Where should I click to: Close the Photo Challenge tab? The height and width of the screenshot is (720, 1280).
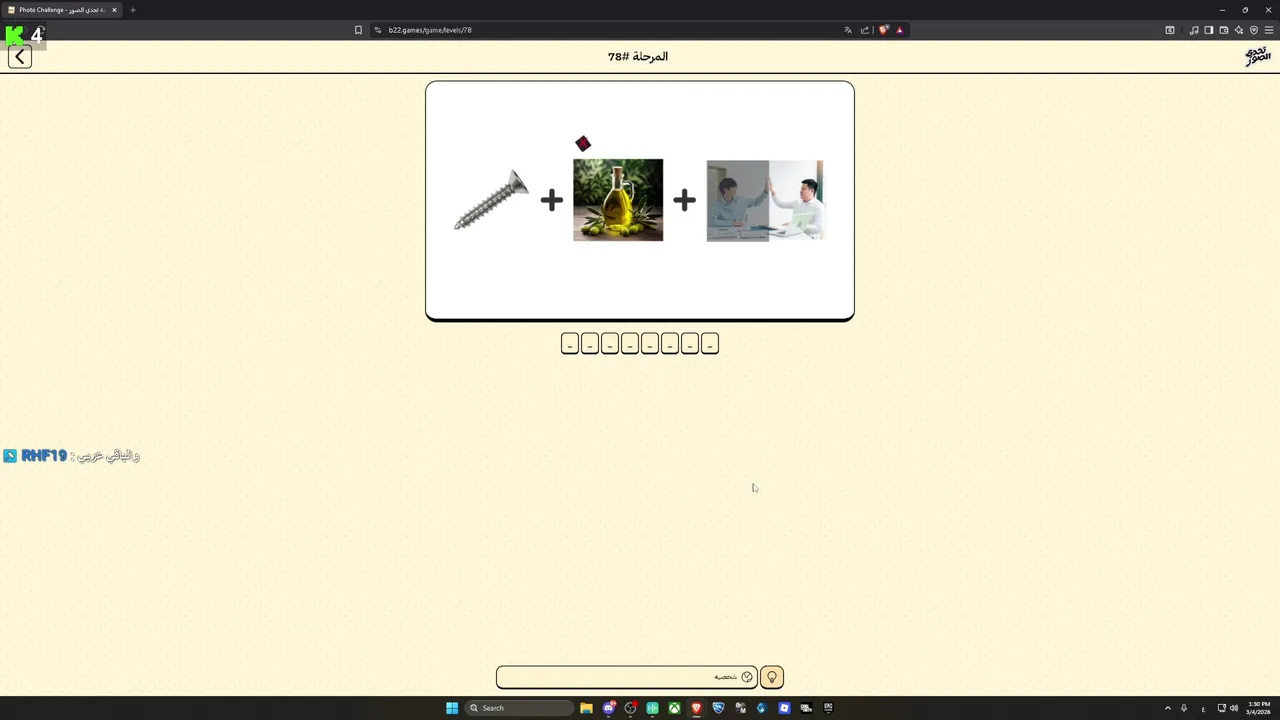tap(114, 10)
